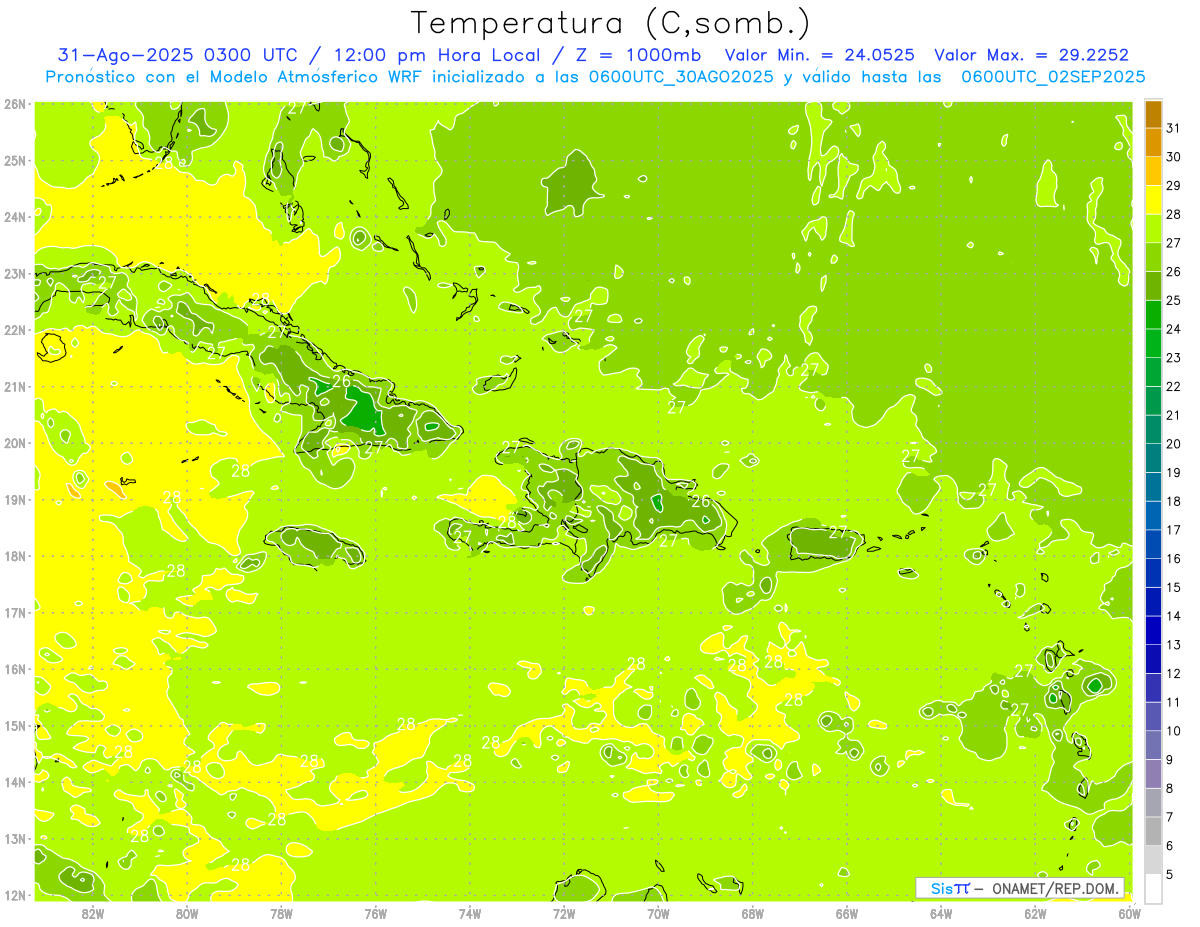Click the longitude label "74W"

[470, 913]
